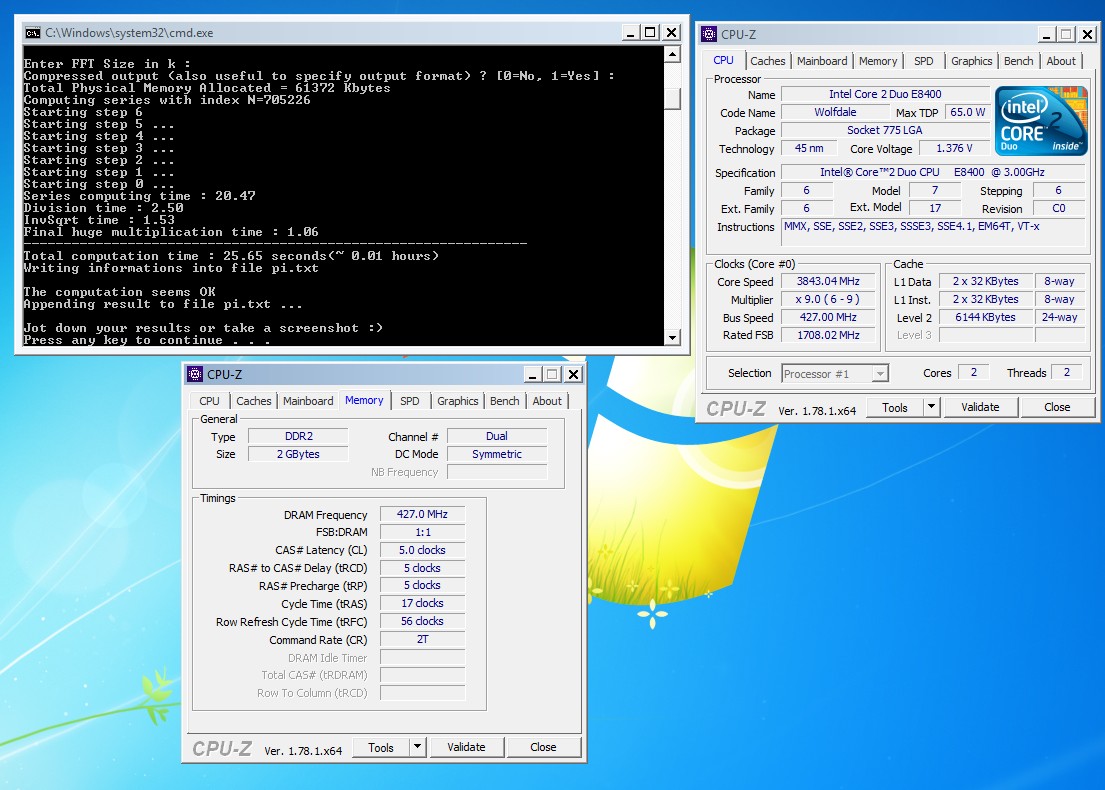Select the CPU tab in the CPU window
Viewport: 1105px width, 790px height.
tap(723, 61)
